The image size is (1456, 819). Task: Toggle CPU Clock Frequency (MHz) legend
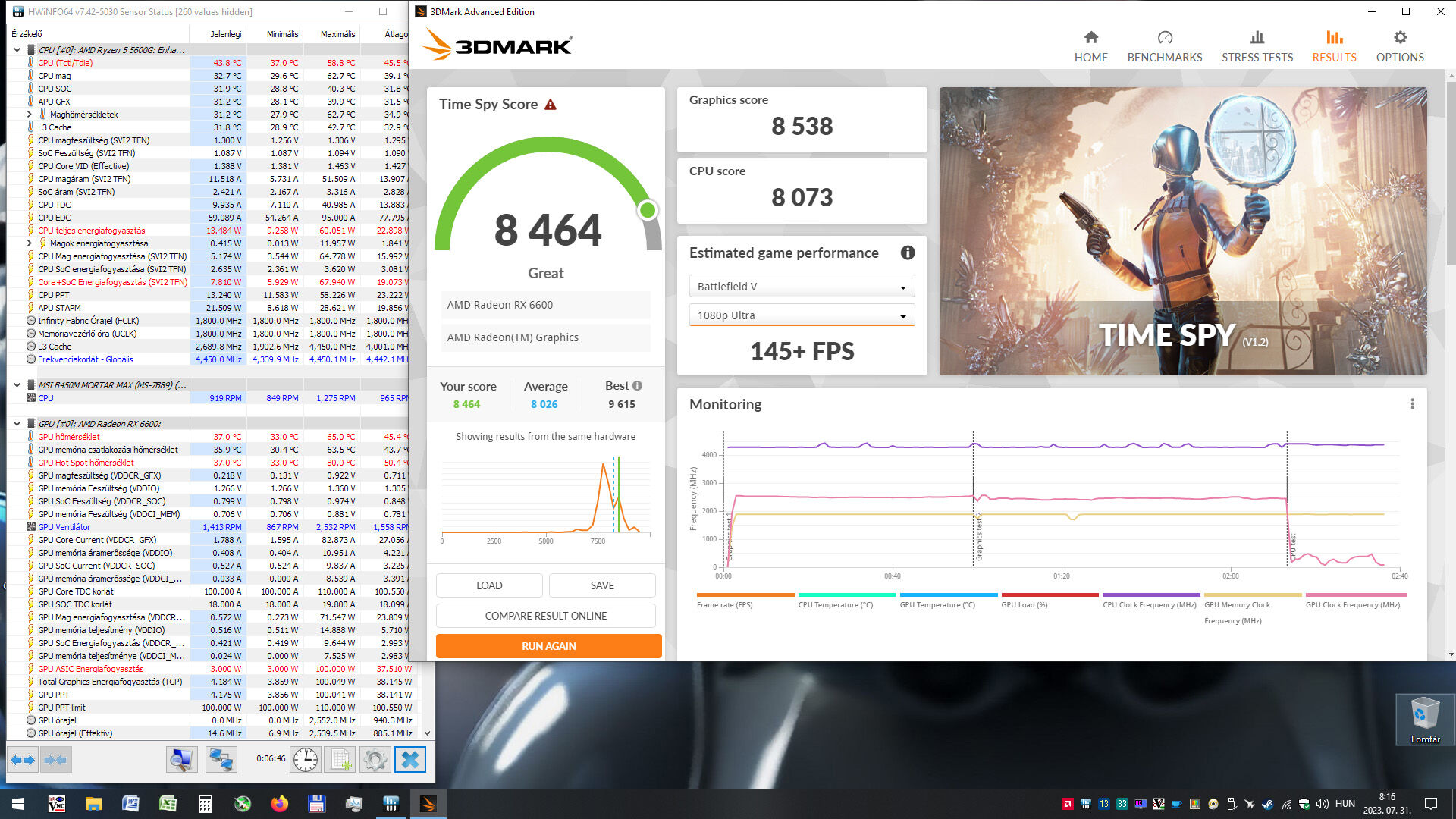click(1150, 600)
